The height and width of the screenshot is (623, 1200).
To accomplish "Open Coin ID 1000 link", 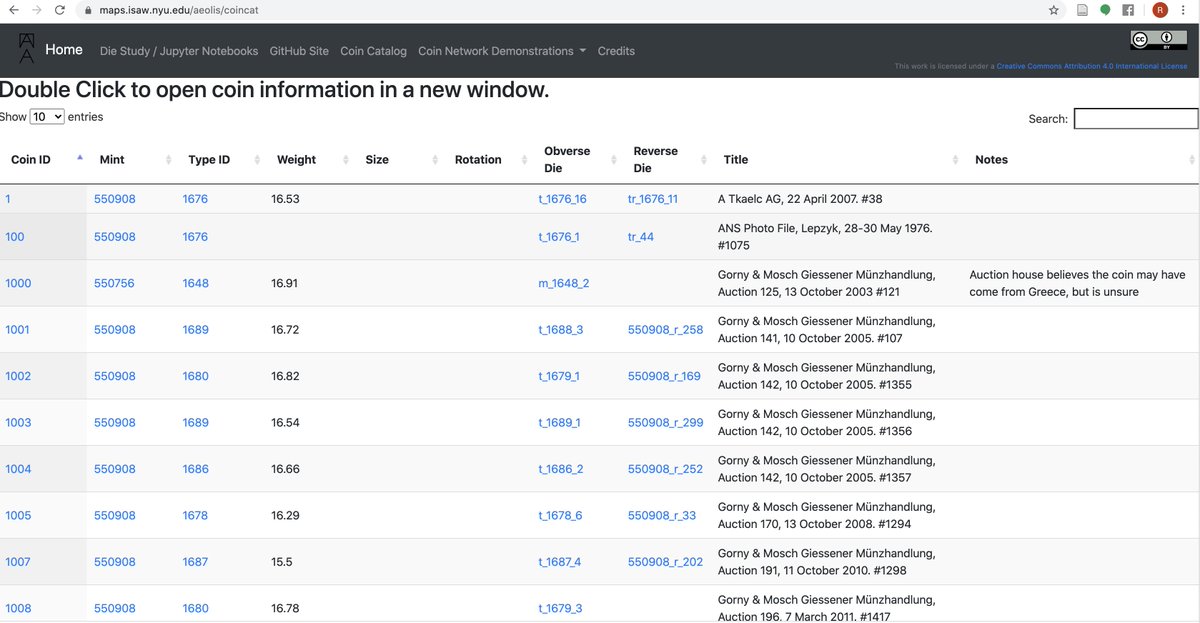I will 18,283.
